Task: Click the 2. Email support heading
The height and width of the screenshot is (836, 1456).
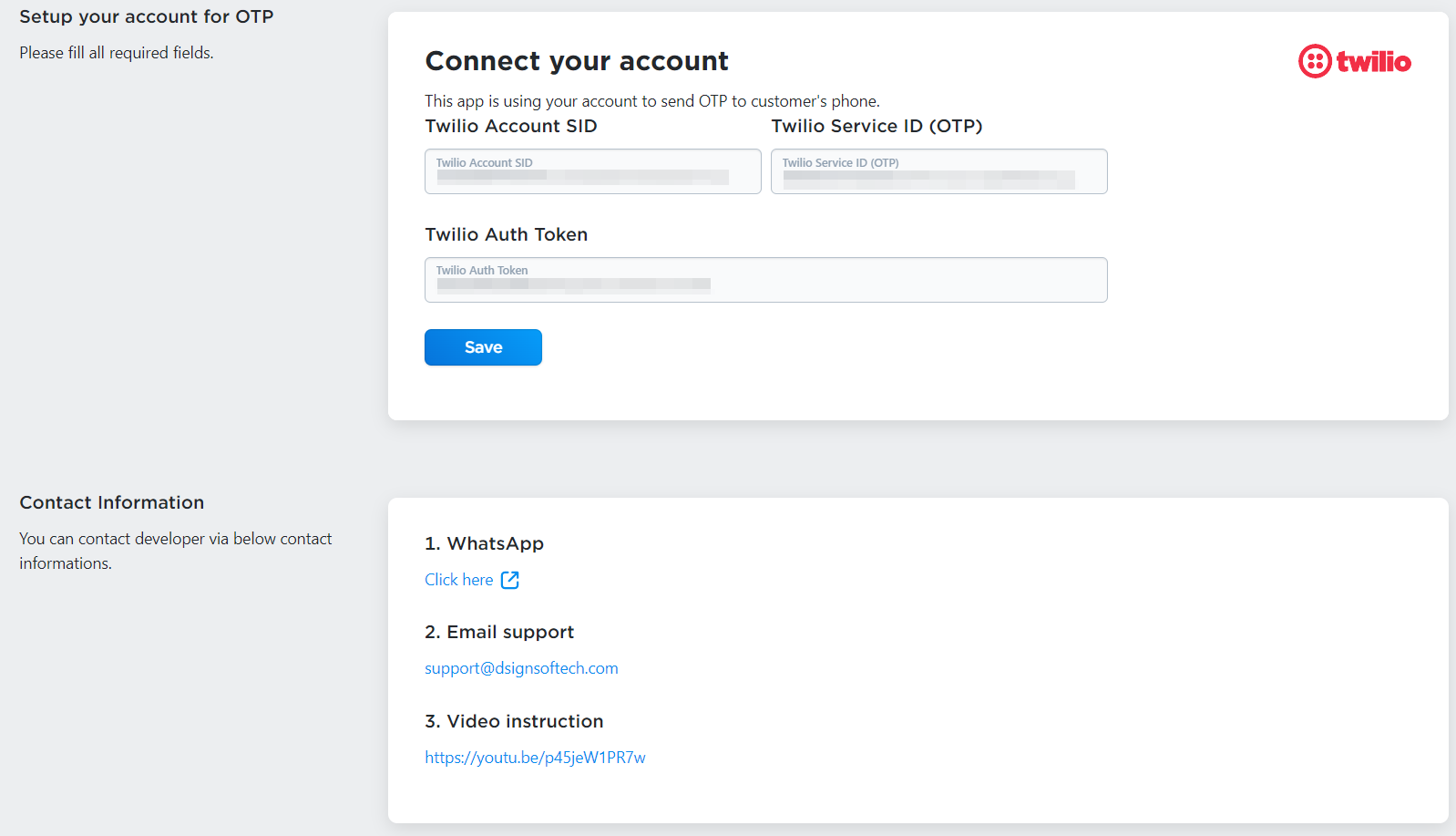Action: pyautogui.click(x=499, y=632)
